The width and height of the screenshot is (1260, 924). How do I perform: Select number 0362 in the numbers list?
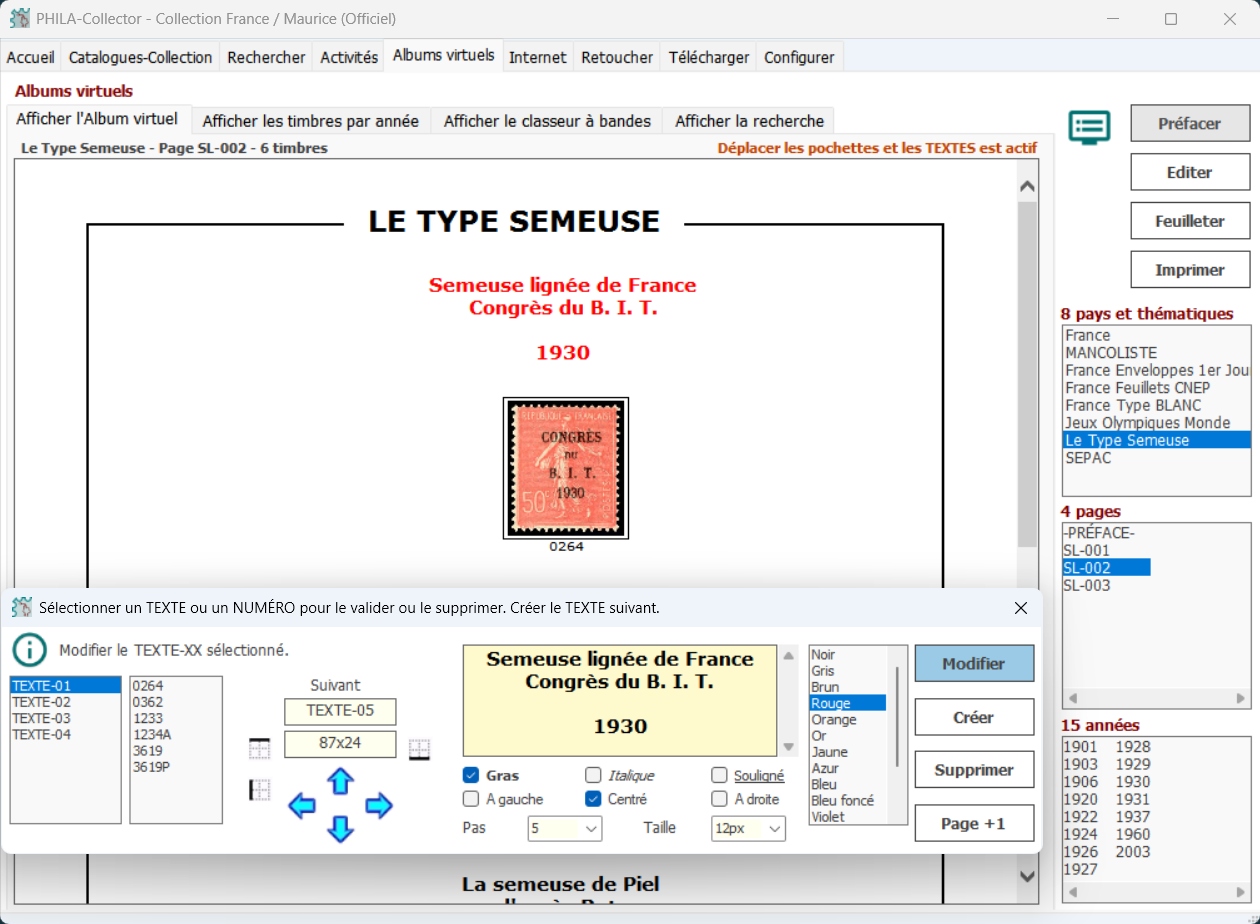pos(147,702)
